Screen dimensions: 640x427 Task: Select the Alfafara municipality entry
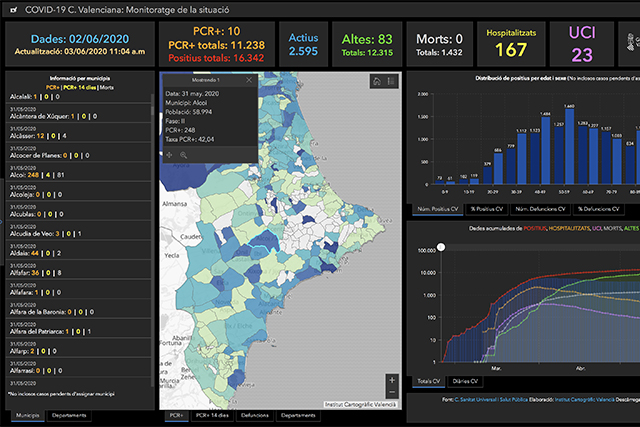(x=78, y=289)
